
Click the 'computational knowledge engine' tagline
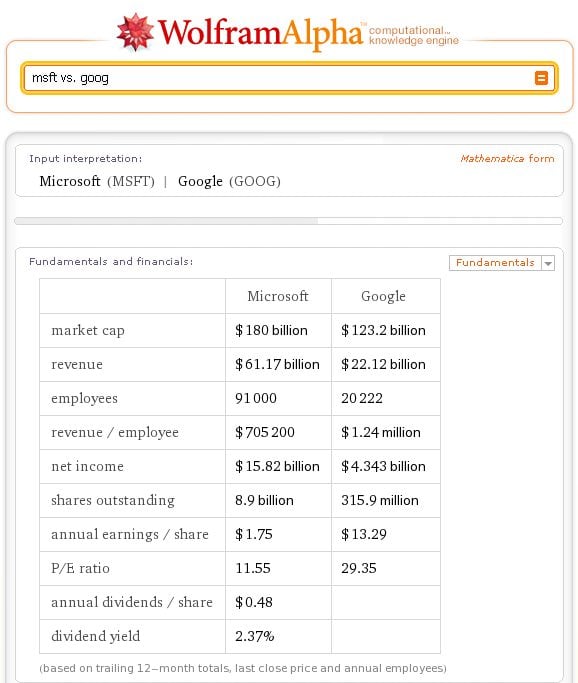point(413,35)
